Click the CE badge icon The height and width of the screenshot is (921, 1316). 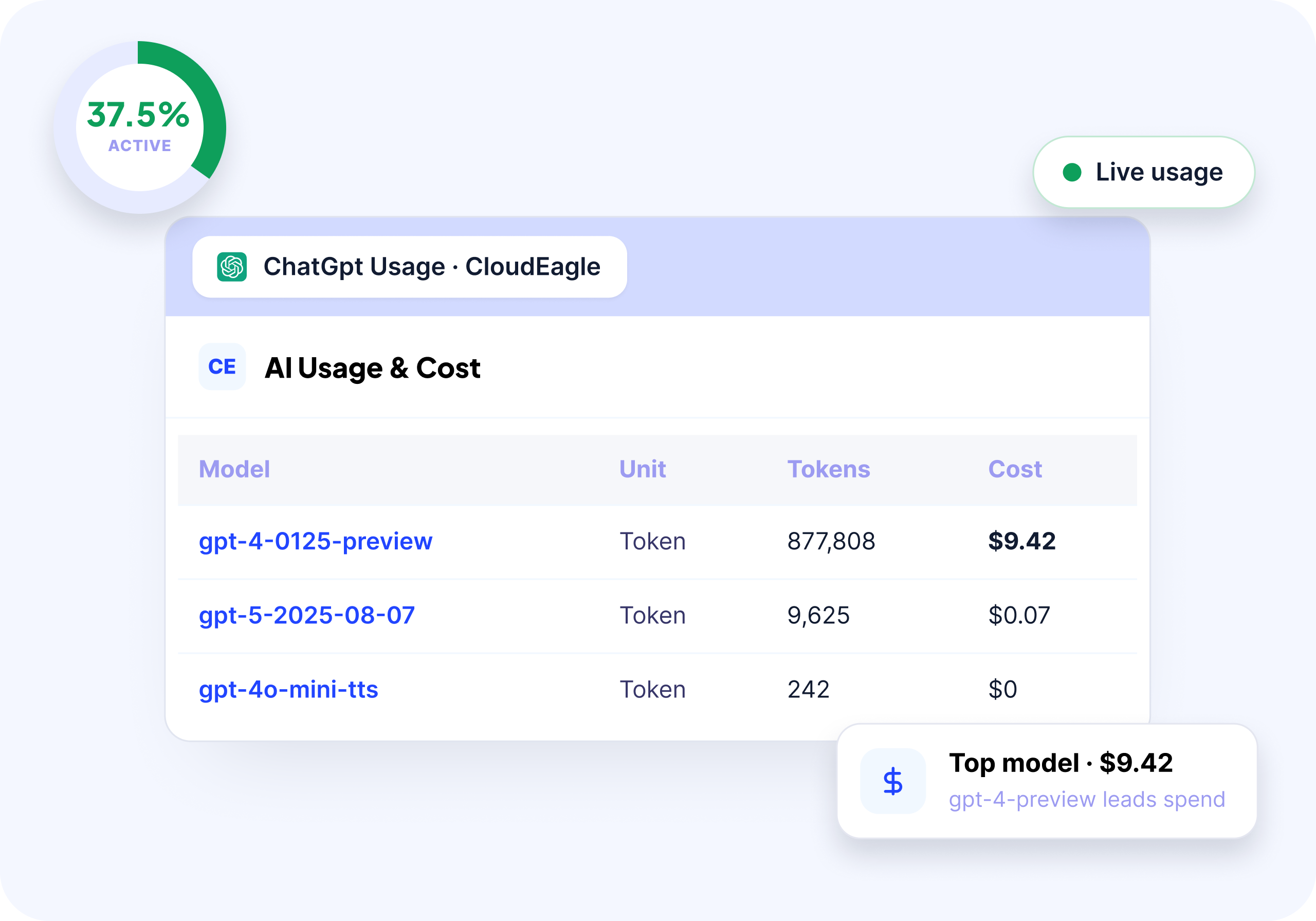223,367
